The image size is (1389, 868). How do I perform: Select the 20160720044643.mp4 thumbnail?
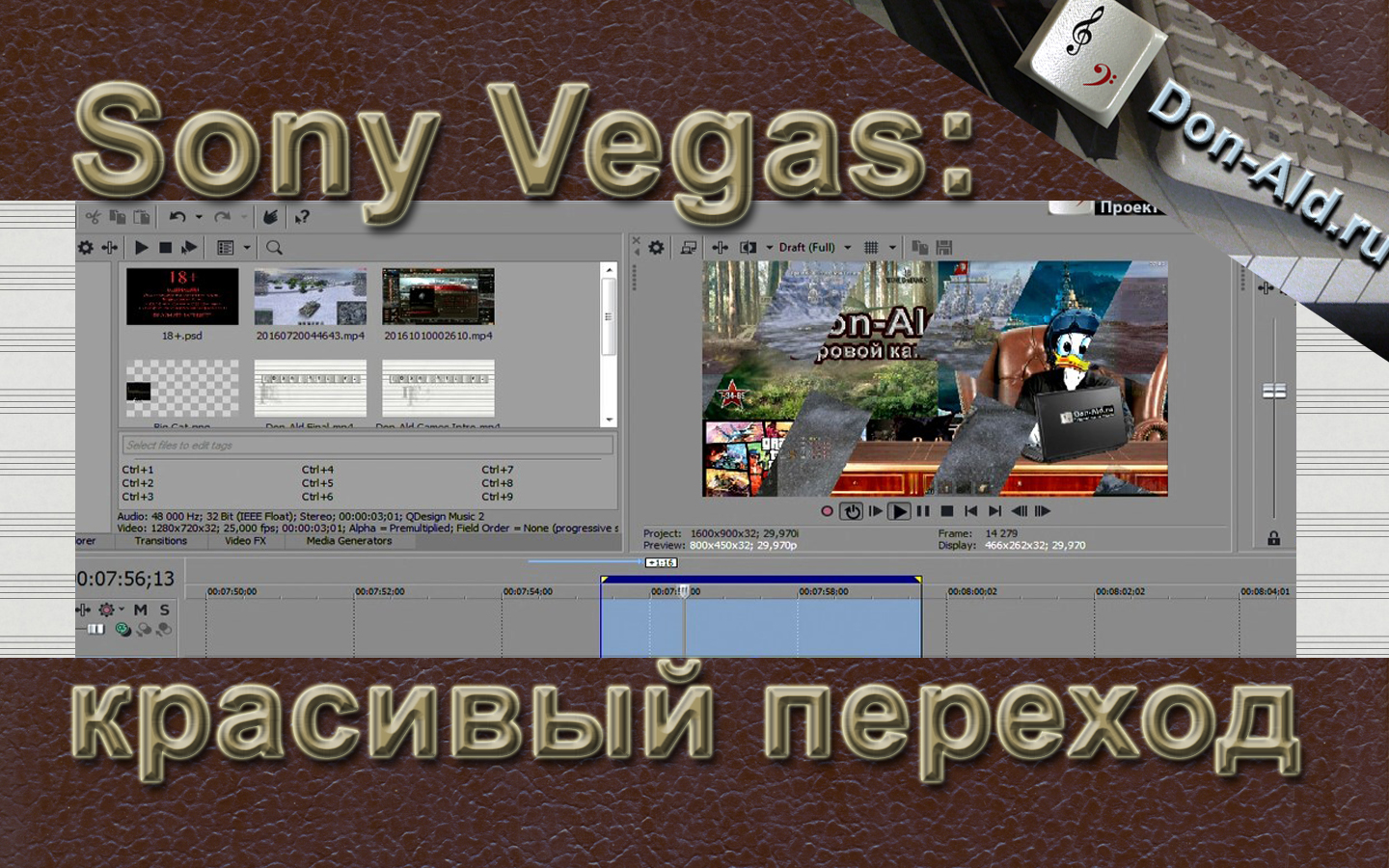click(311, 296)
